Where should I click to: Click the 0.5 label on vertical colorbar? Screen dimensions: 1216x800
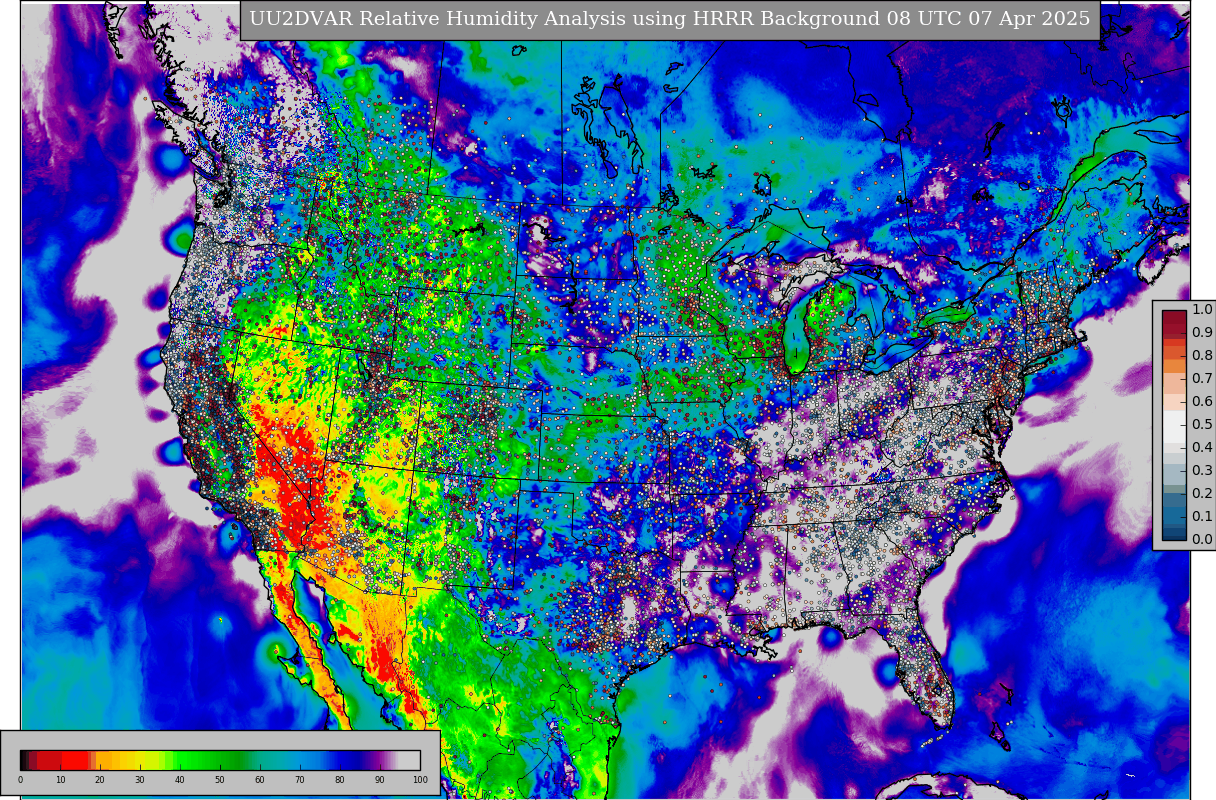point(1202,424)
